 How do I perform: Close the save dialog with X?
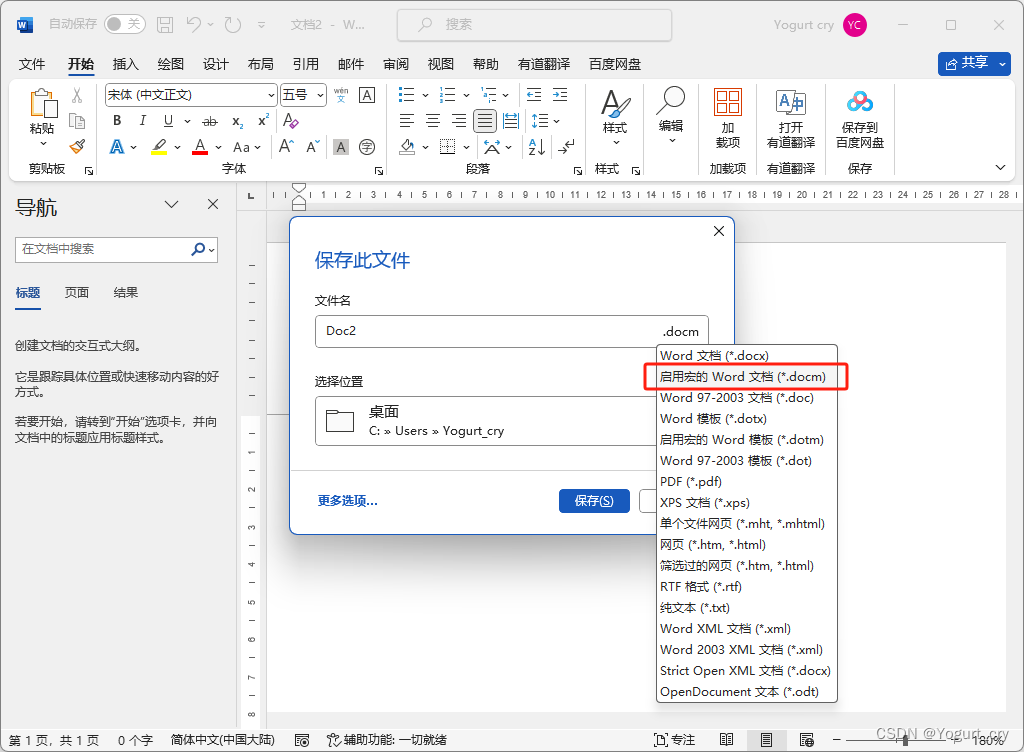tap(719, 231)
